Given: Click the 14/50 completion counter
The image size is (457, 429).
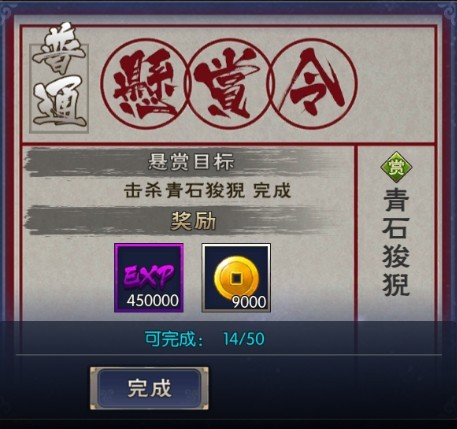Looking at the screenshot, I should (244, 339).
